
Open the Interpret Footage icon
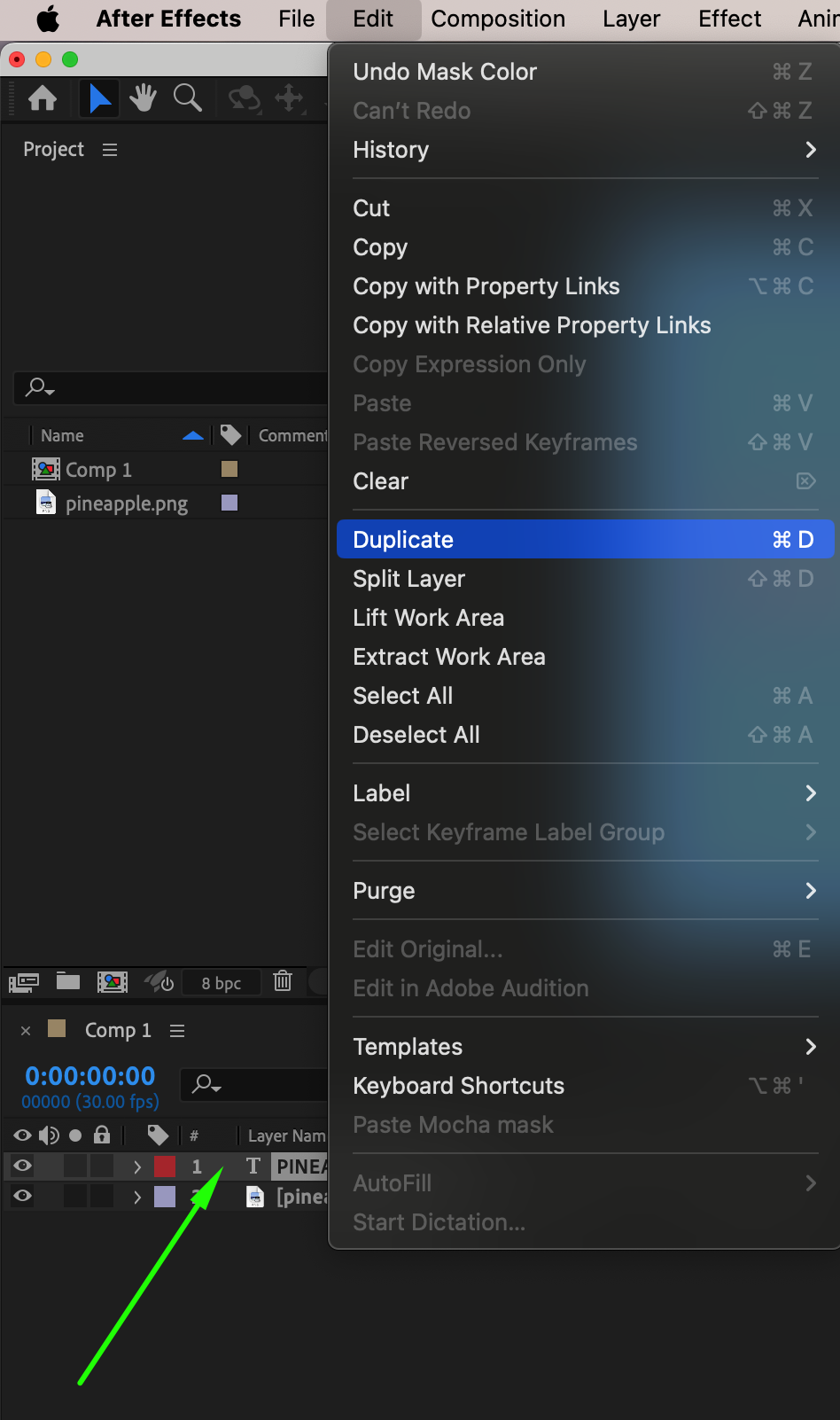pyautogui.click(x=24, y=981)
